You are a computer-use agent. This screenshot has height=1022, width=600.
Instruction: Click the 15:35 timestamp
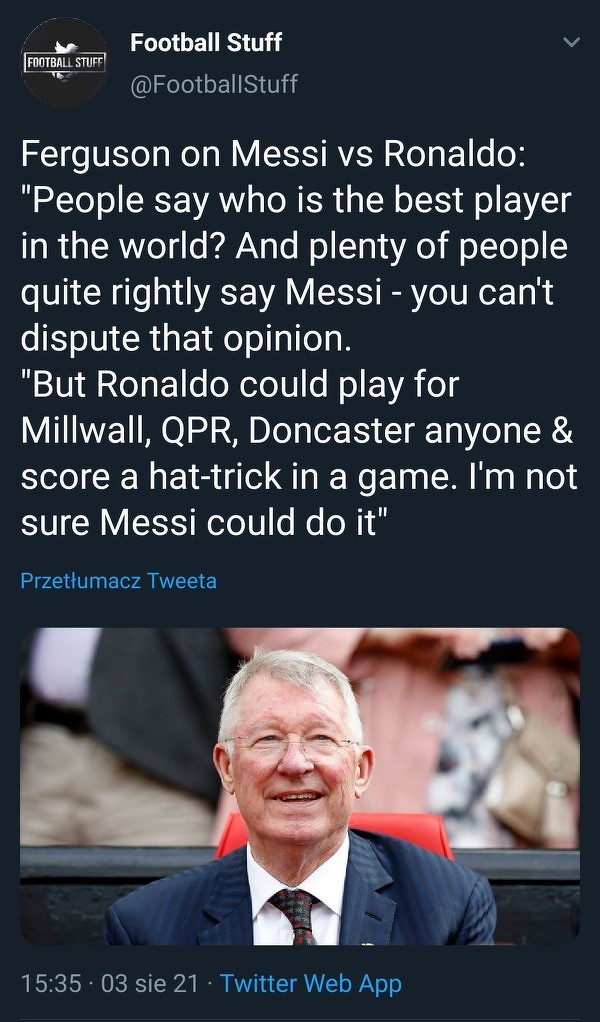[x=50, y=983]
